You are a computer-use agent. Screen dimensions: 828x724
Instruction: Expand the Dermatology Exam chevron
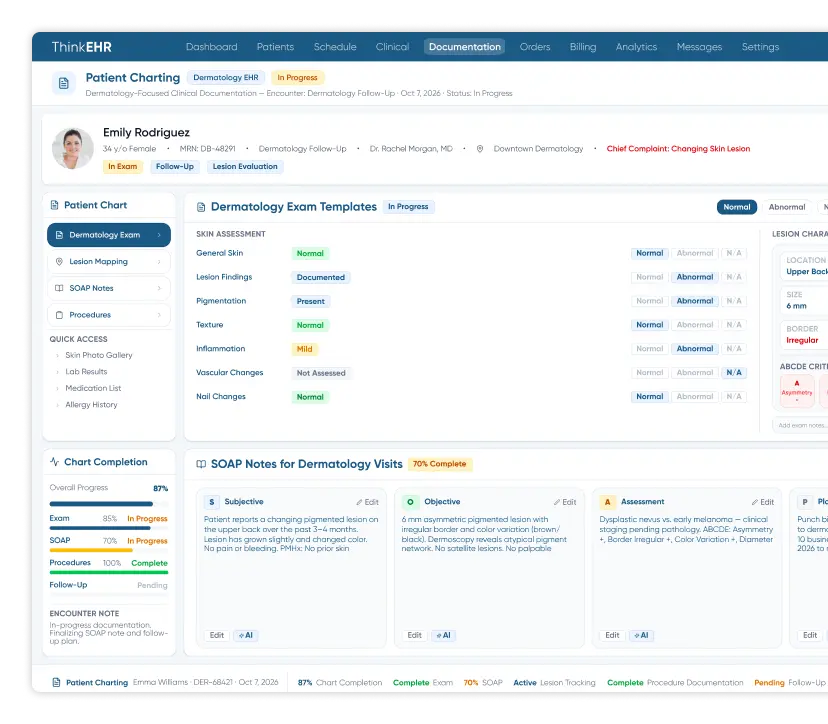(159, 235)
